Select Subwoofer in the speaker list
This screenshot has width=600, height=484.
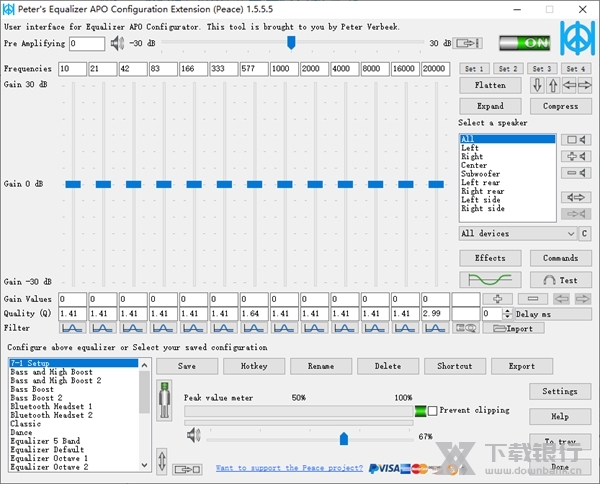click(x=483, y=174)
